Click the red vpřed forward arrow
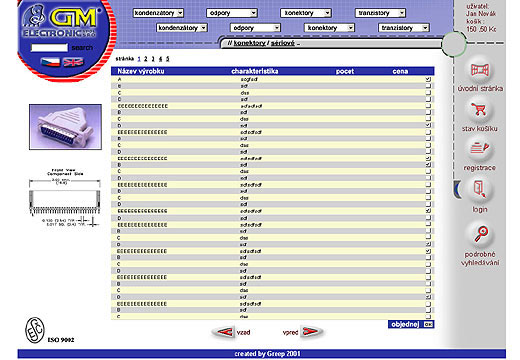This screenshot has height=360, width=520. 311,331
